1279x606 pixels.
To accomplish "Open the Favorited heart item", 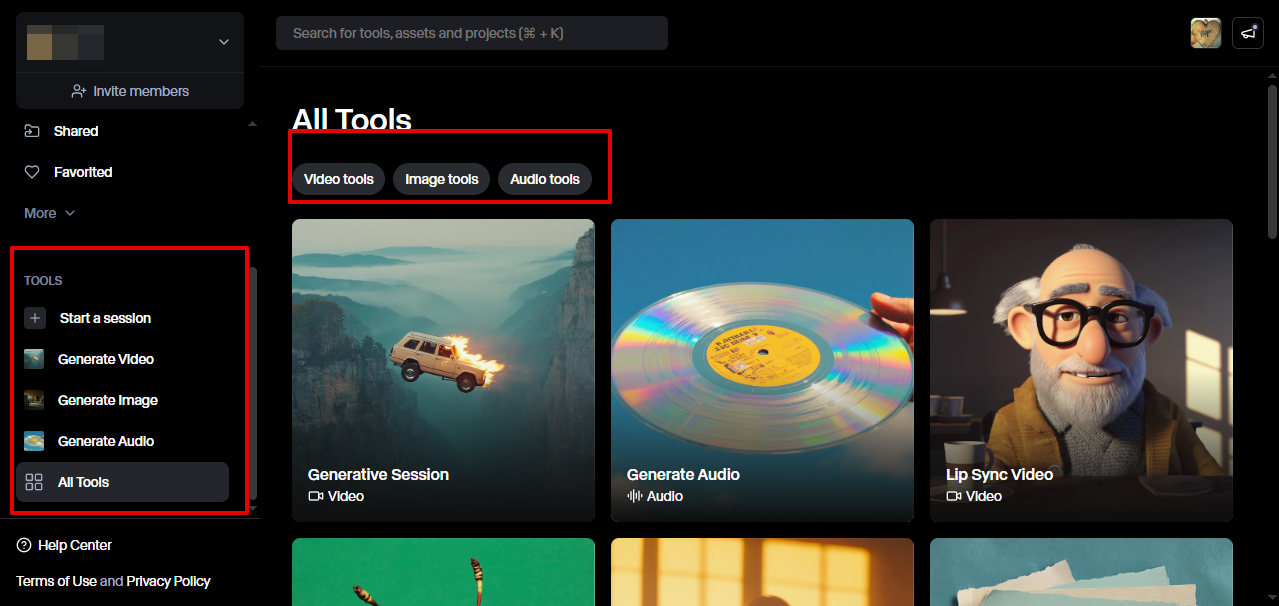I will (68, 172).
